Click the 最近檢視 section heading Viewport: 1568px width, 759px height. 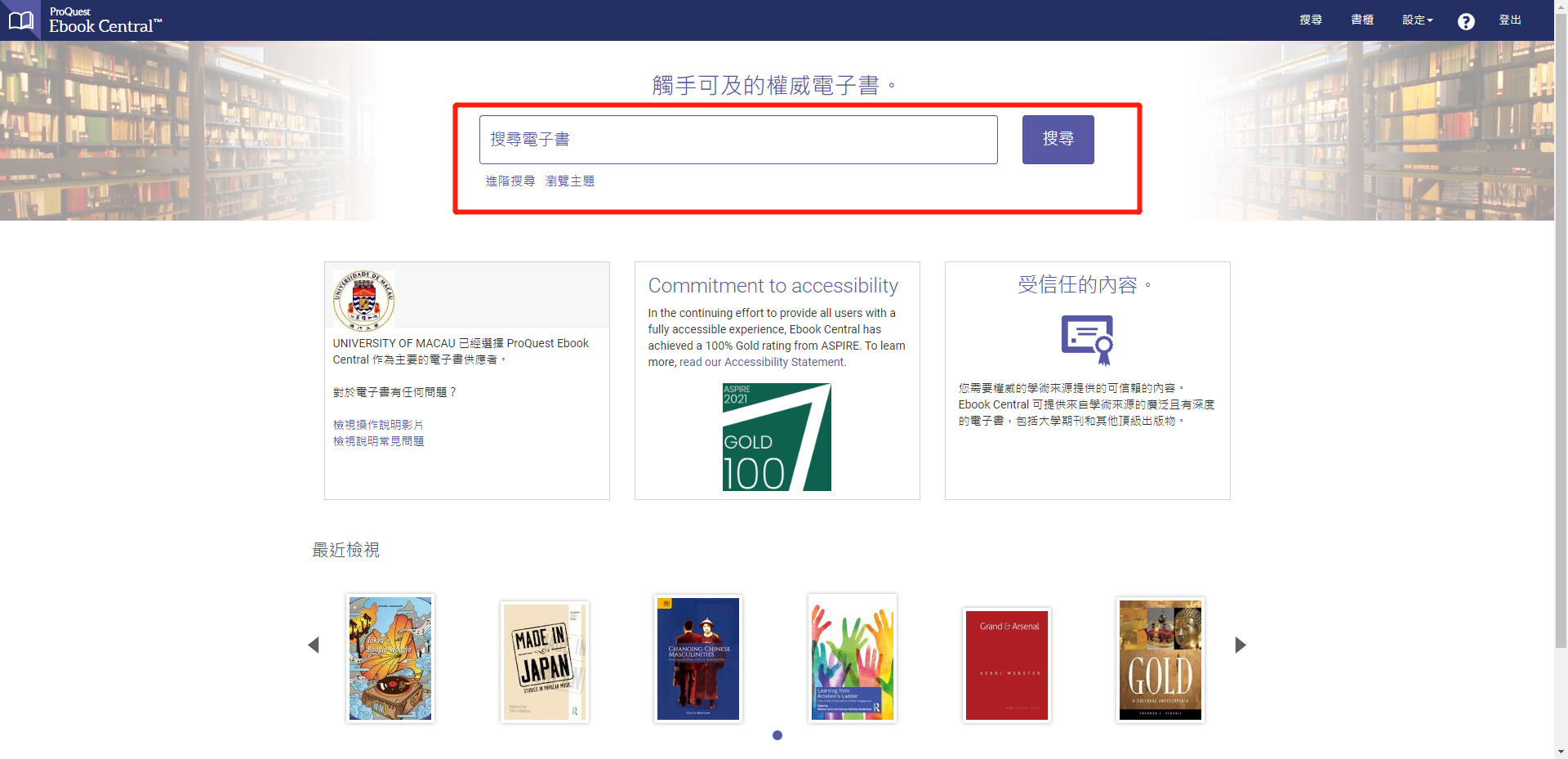(346, 550)
